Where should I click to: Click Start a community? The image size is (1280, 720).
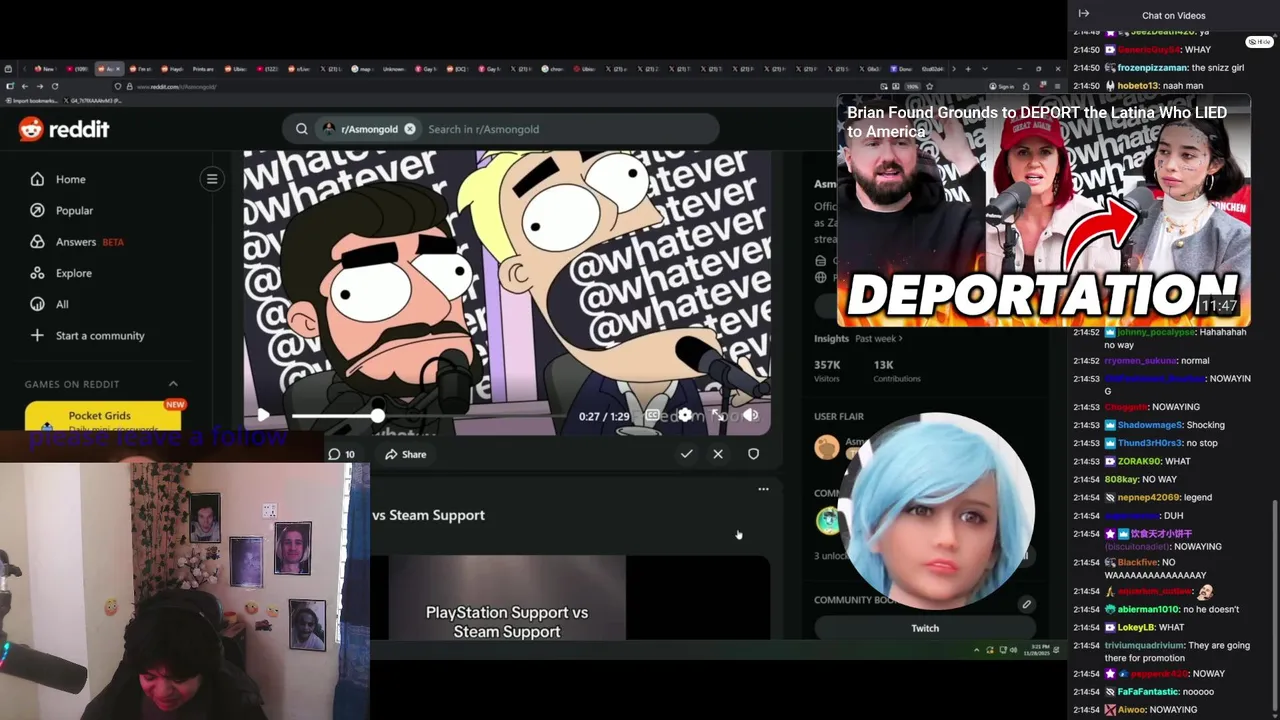(x=100, y=335)
